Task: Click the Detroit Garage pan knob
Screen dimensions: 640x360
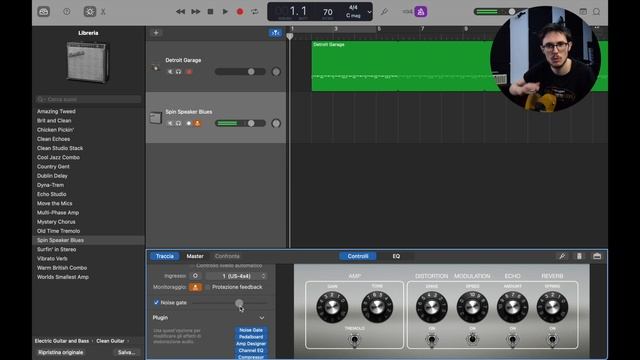Action: [276, 72]
